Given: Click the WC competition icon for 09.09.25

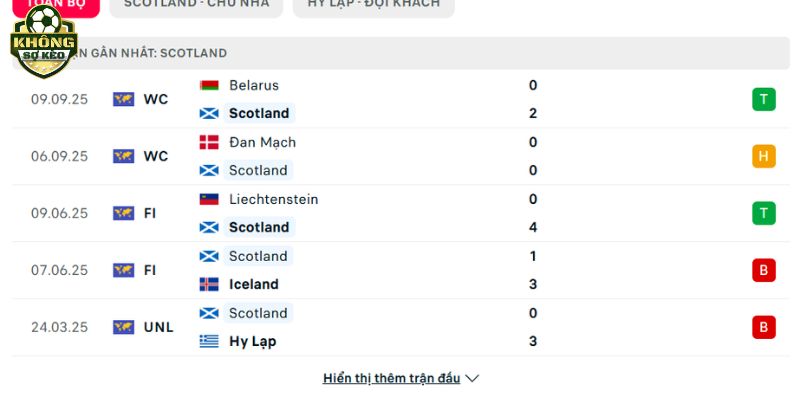Looking at the screenshot, I should click(124, 99).
